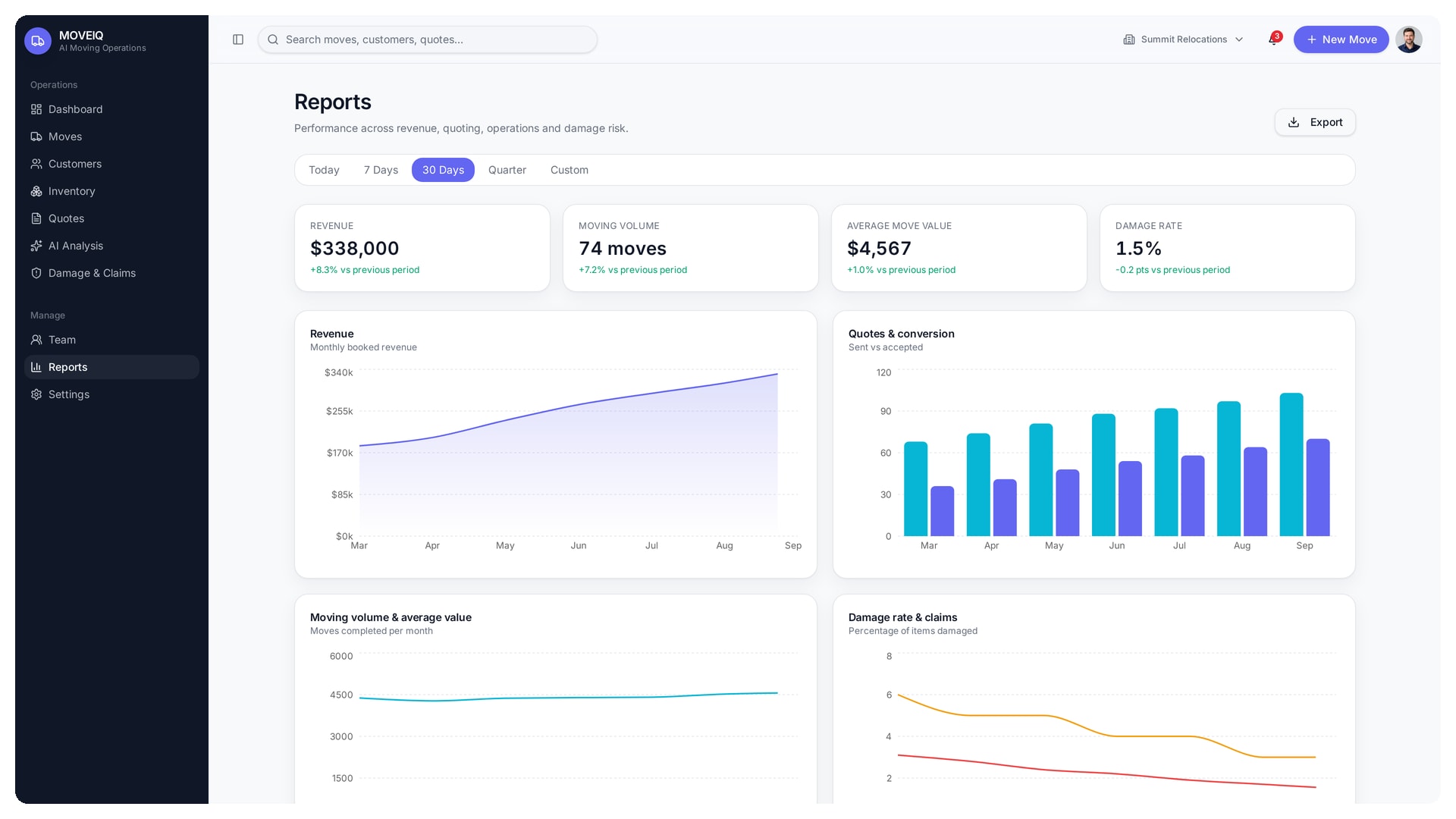Focus the search moves, customers, quotes field
Image resolution: width=1456 pixels, height=819 pixels.
428,39
